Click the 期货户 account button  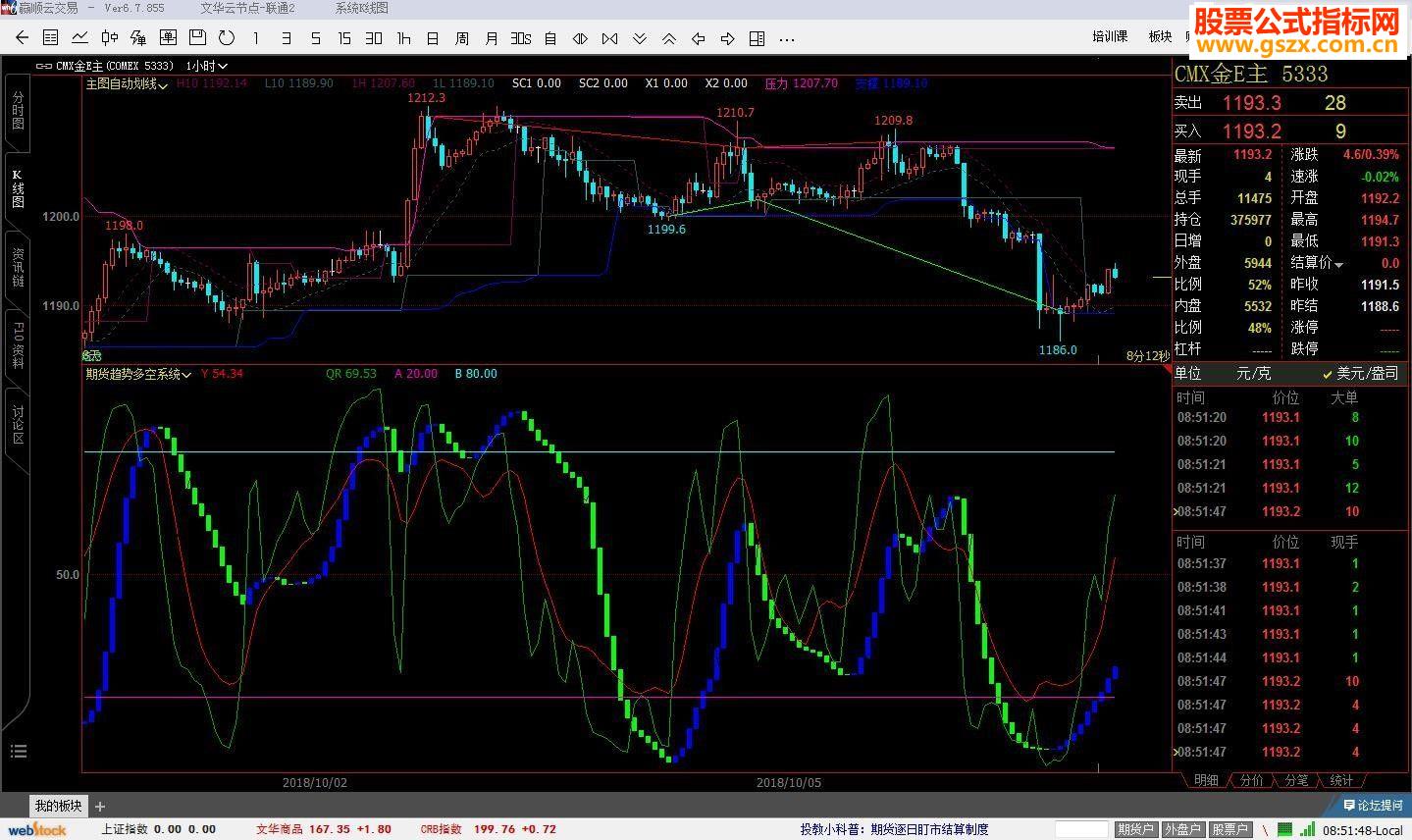coord(1135,829)
